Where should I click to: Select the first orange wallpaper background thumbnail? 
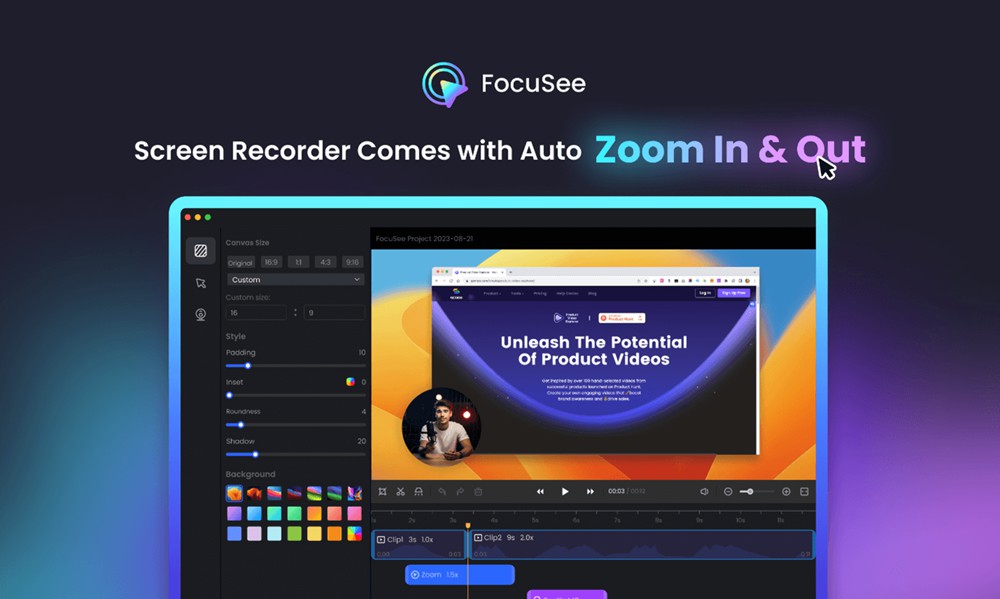pos(234,493)
